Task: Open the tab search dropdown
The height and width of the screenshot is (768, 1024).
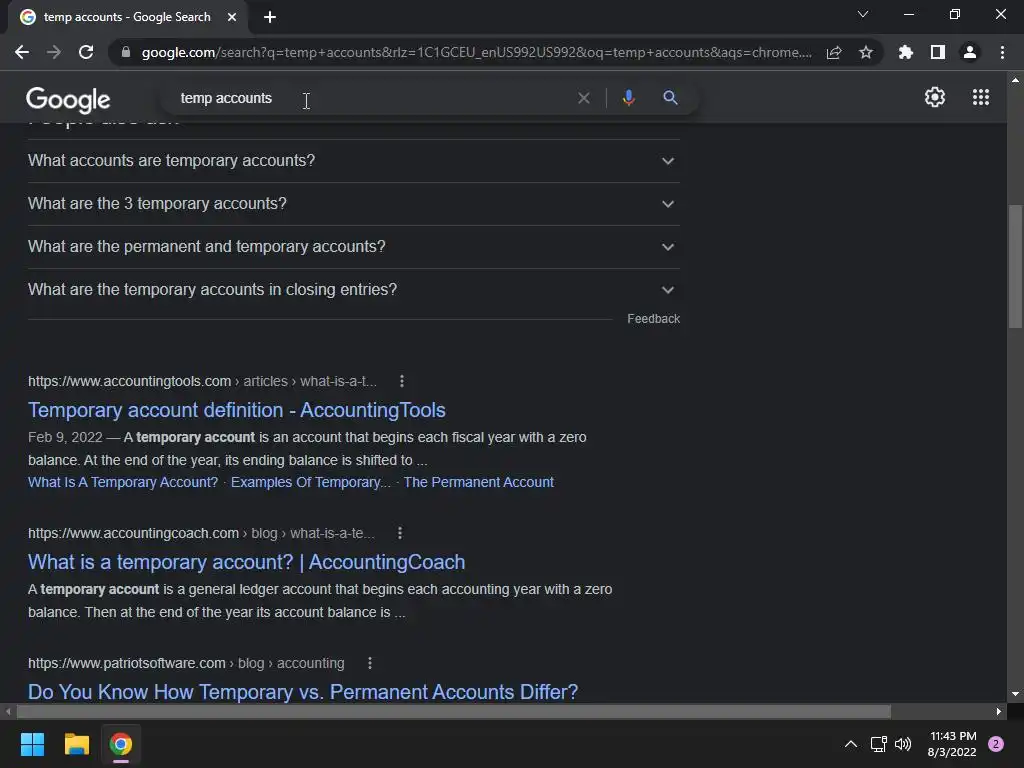Action: pos(863,14)
